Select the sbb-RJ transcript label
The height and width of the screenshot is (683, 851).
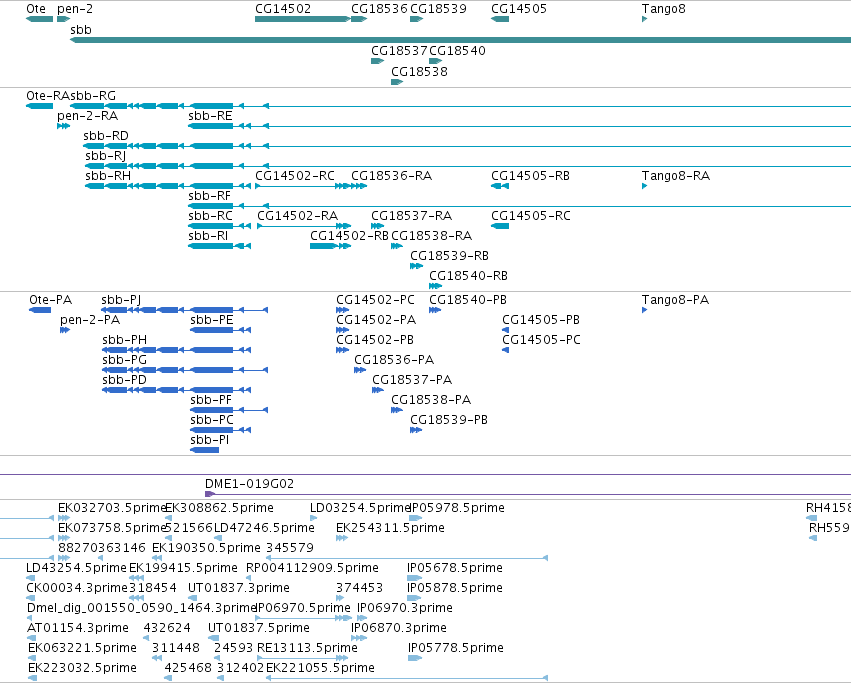coord(105,156)
